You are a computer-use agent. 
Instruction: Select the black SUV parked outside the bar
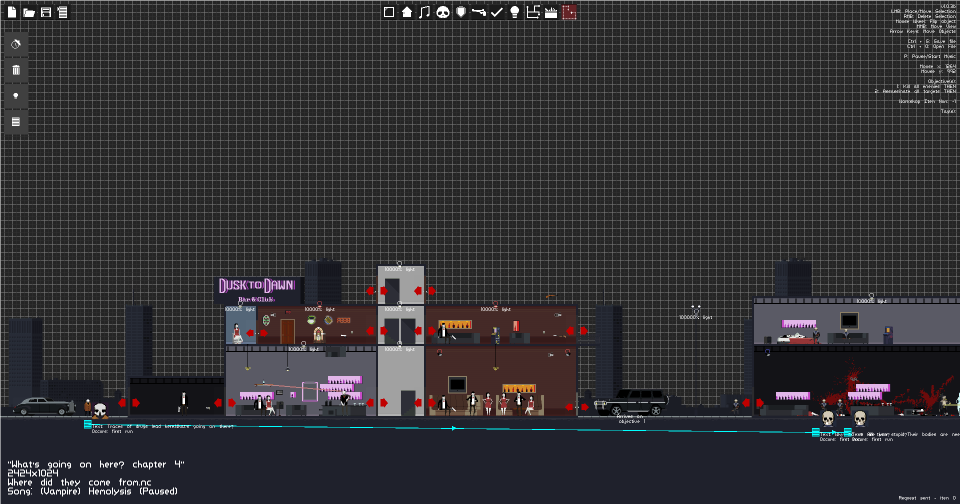[x=631, y=402]
